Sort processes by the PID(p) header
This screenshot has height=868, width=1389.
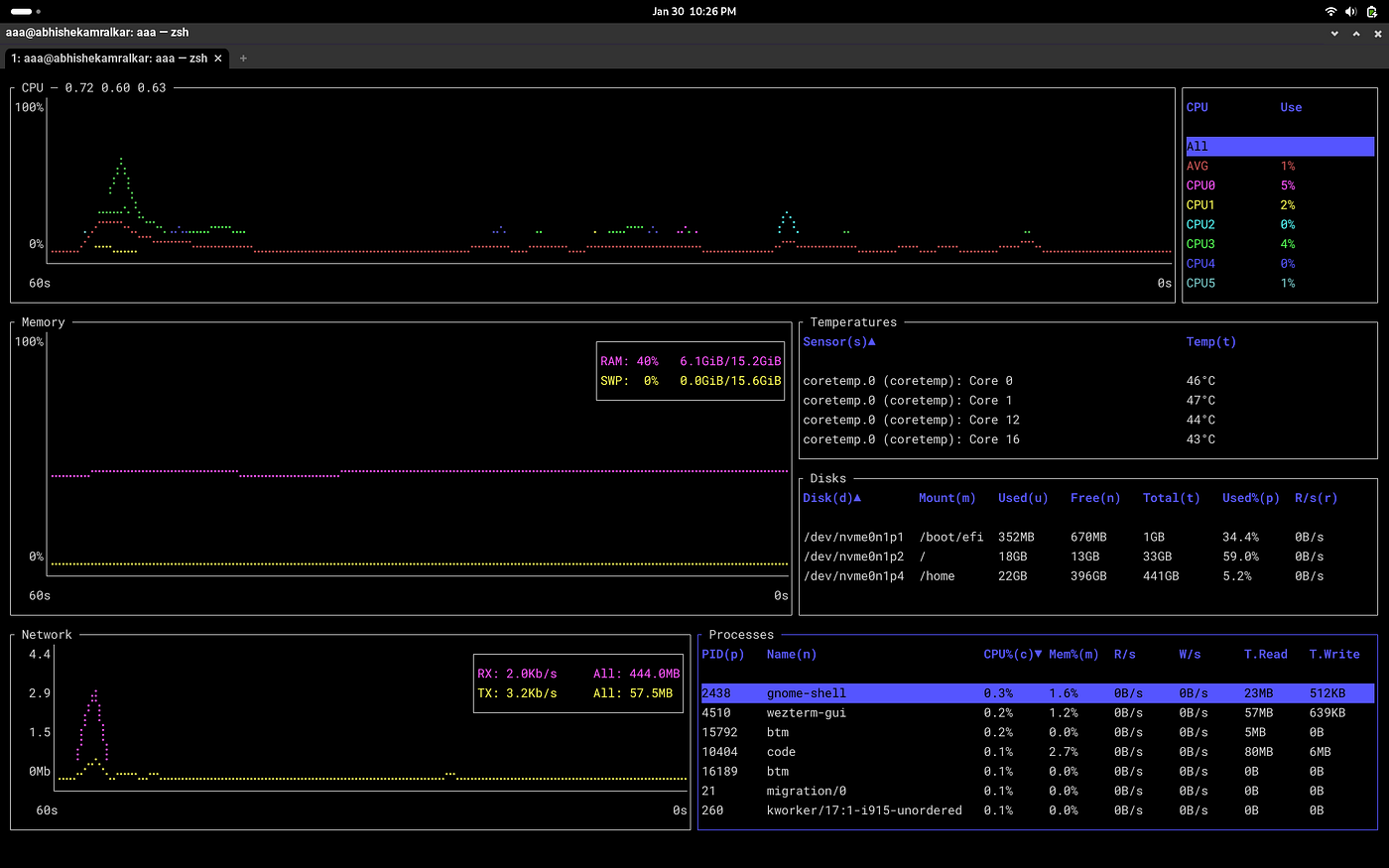click(722, 654)
